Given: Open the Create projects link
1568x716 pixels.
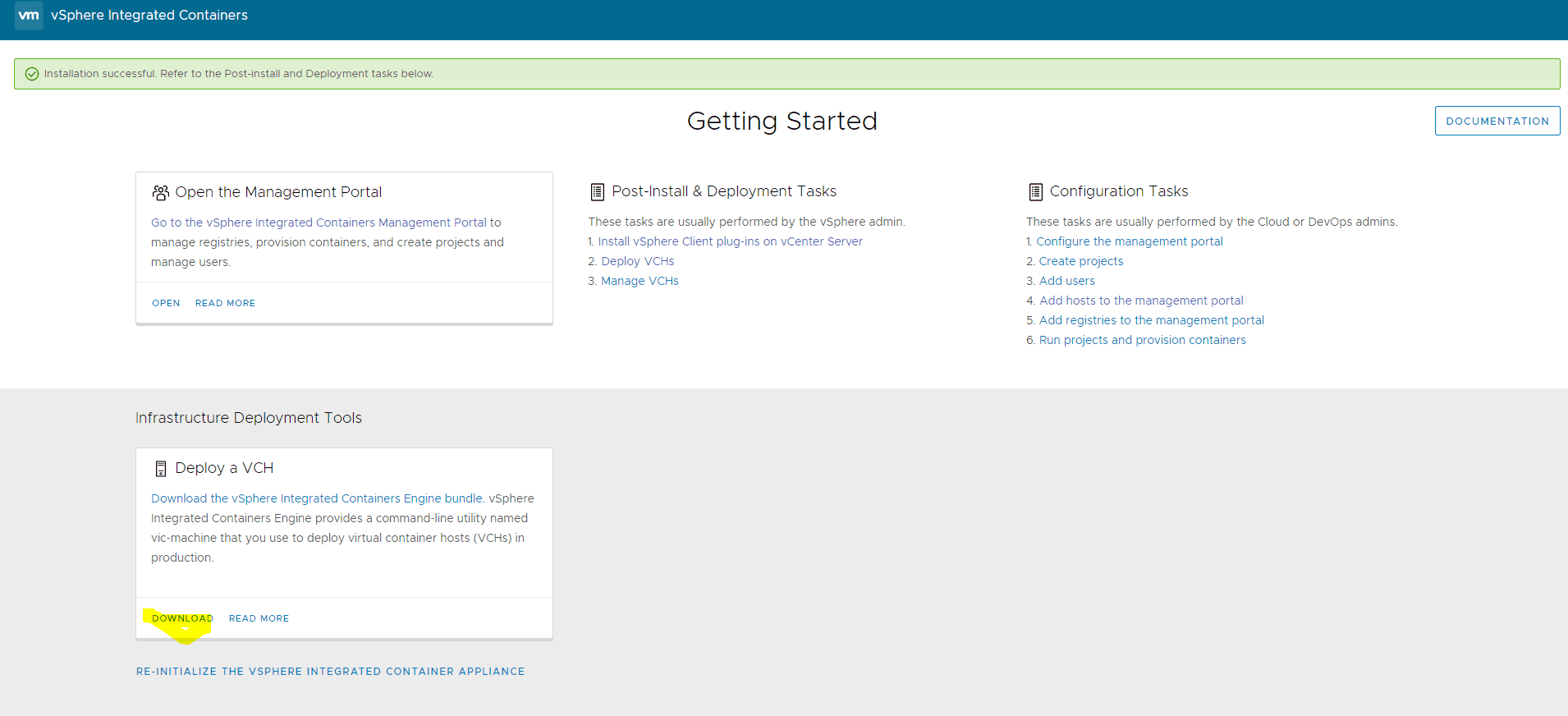Looking at the screenshot, I should tap(1080, 261).
